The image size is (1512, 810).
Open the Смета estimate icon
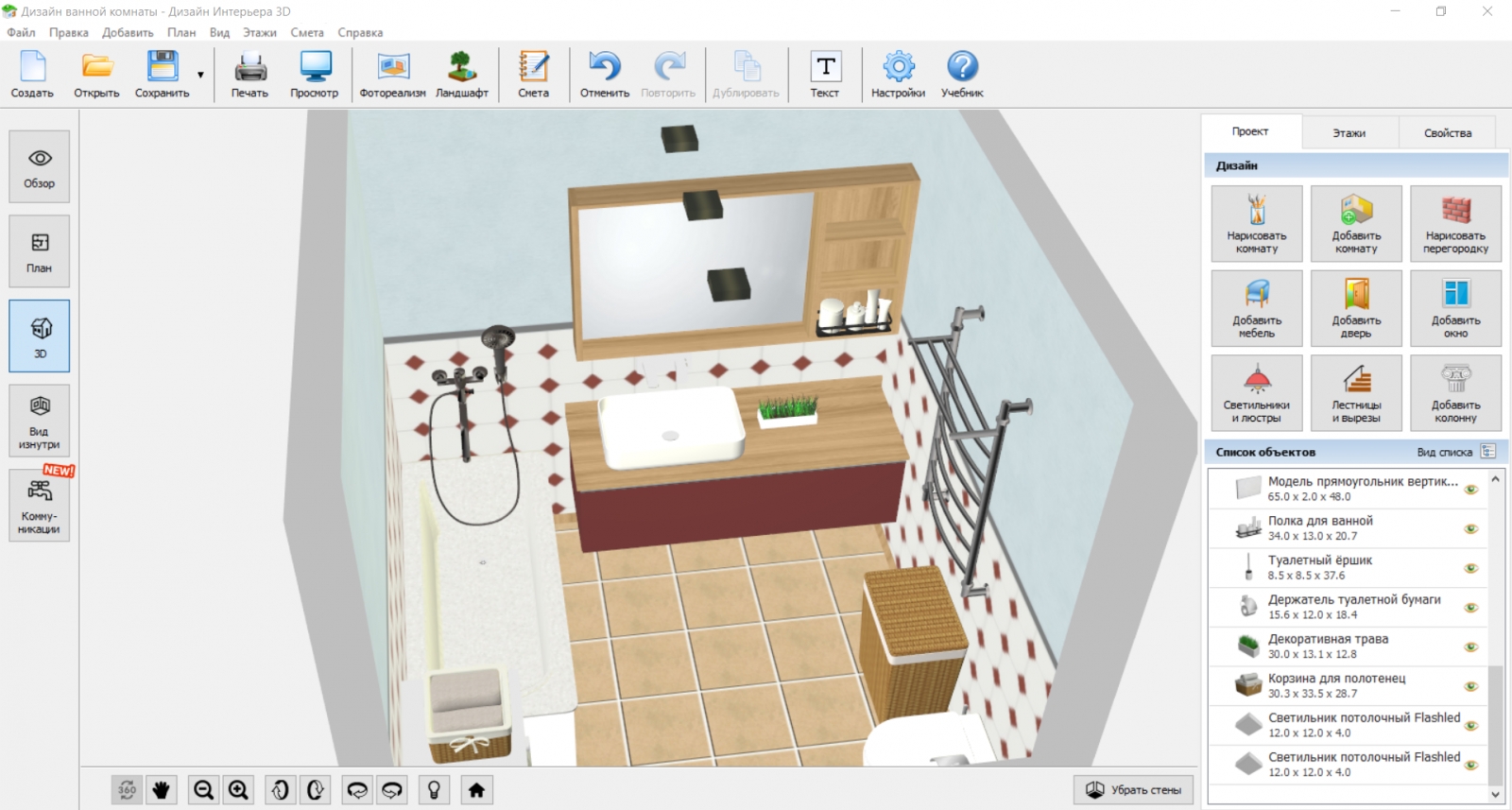[x=533, y=75]
